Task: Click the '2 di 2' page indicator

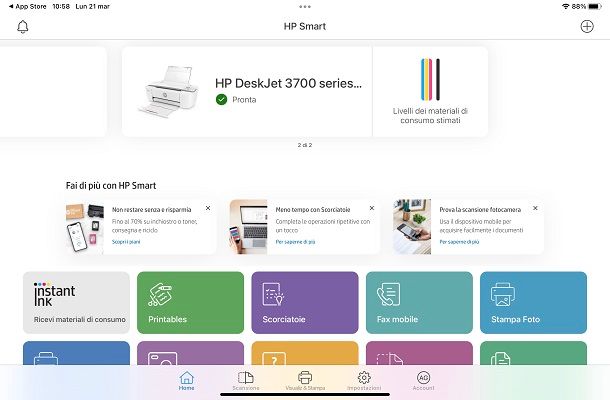Action: click(305, 145)
